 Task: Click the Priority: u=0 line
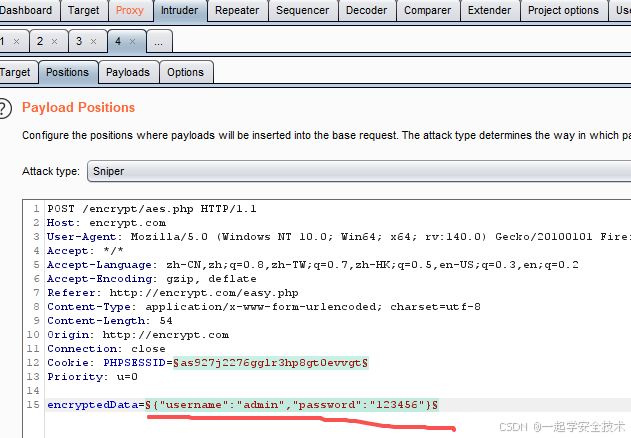pyautogui.click(x=92, y=377)
